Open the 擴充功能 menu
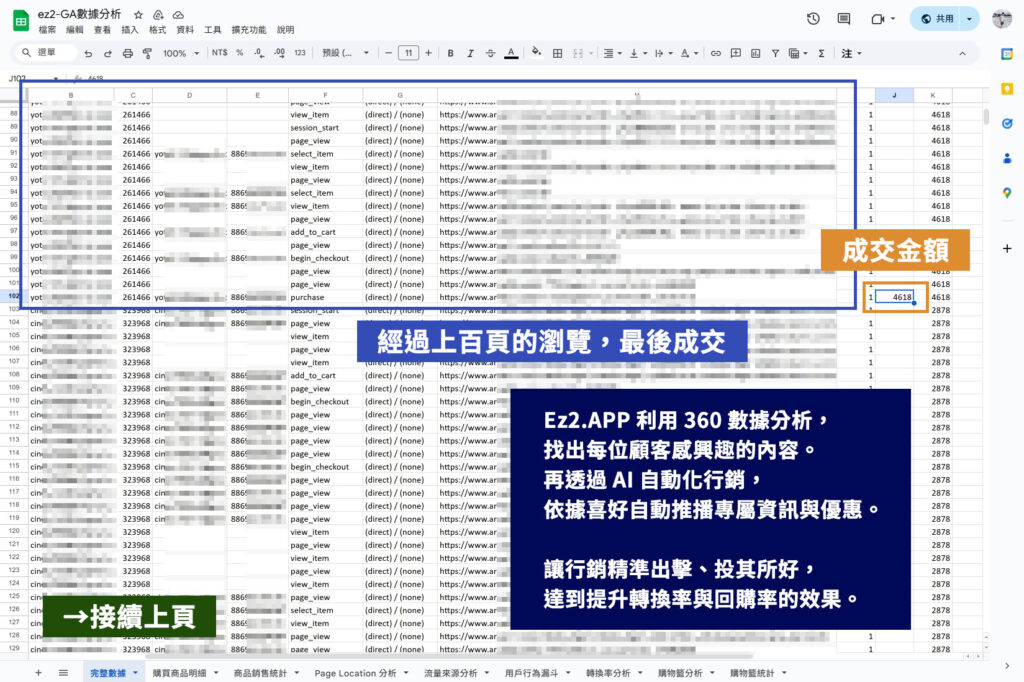Viewport: 1024px width, 682px height. point(248,30)
